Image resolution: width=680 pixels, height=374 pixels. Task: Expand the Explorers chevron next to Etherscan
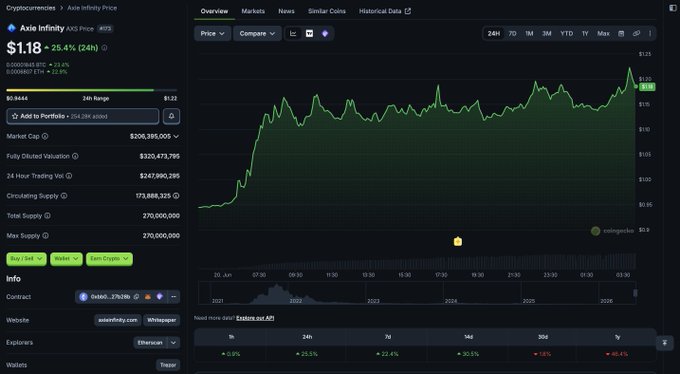coord(173,343)
